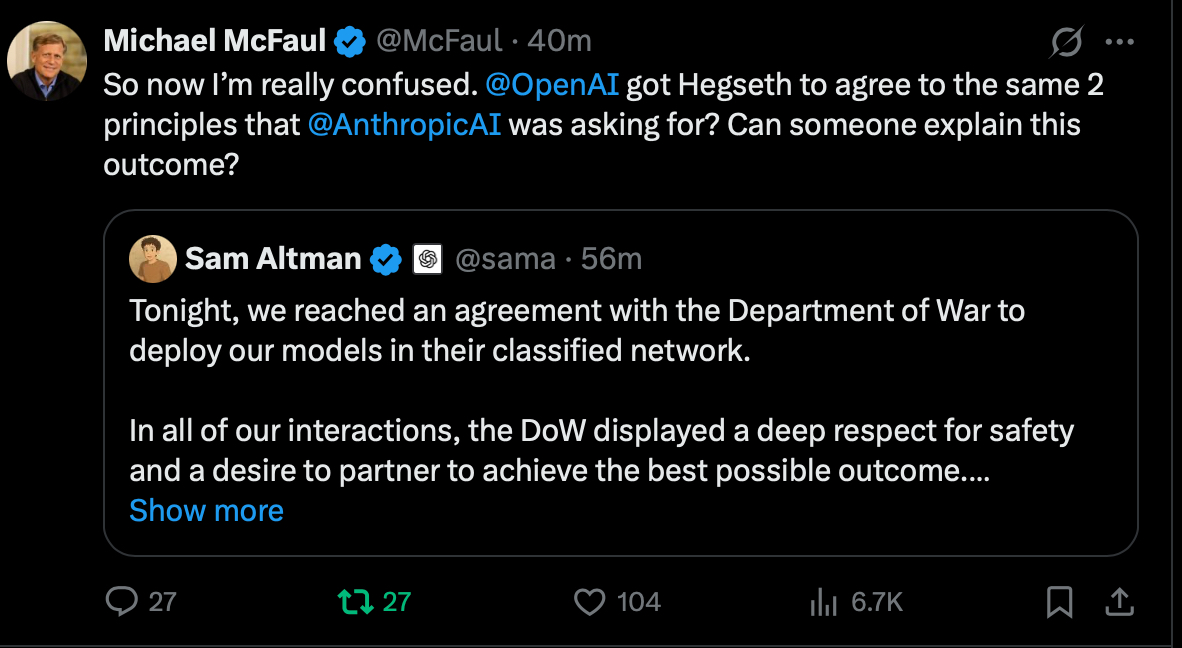This screenshot has width=1182, height=648.
Task: Open the @OpenAI mention link
Action: click(552, 85)
